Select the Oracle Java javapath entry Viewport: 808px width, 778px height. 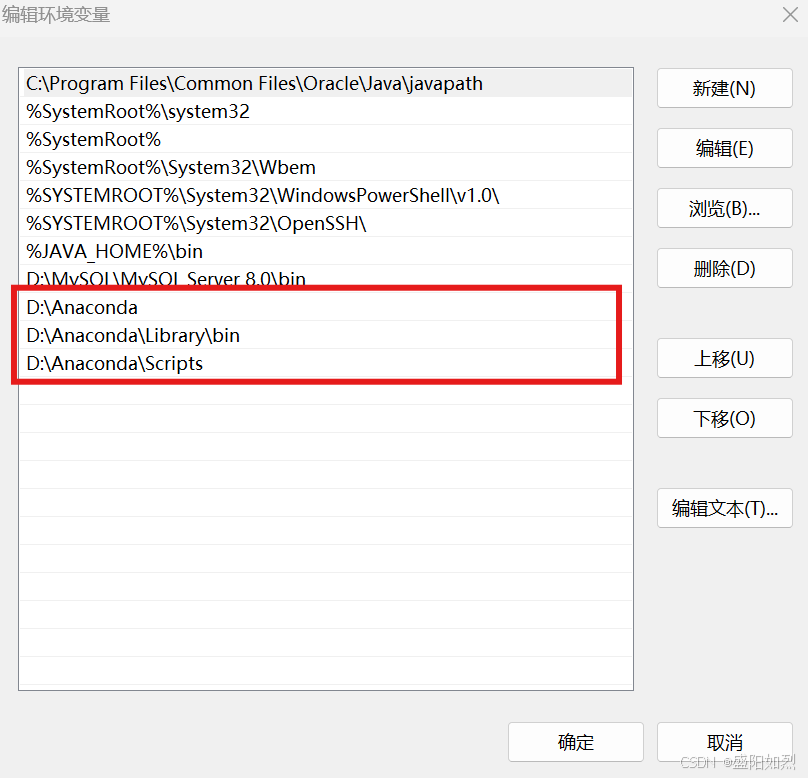pos(326,83)
